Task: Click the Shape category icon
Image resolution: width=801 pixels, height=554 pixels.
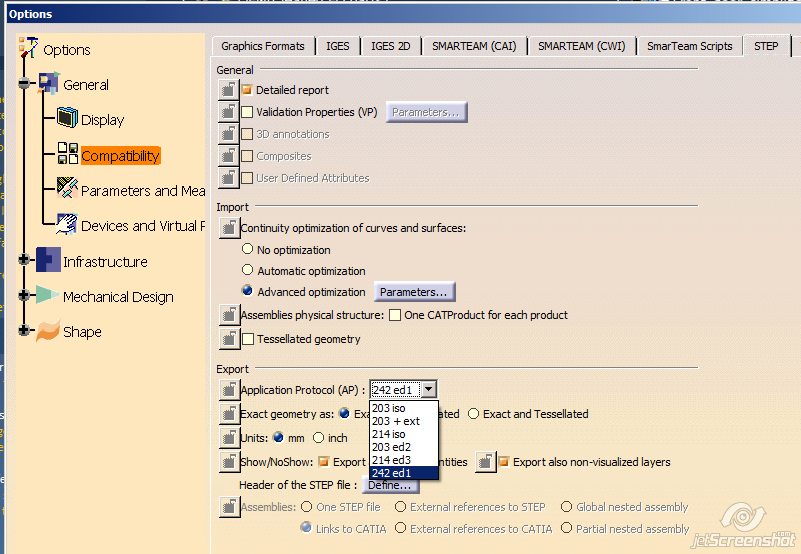Action: tap(48, 332)
